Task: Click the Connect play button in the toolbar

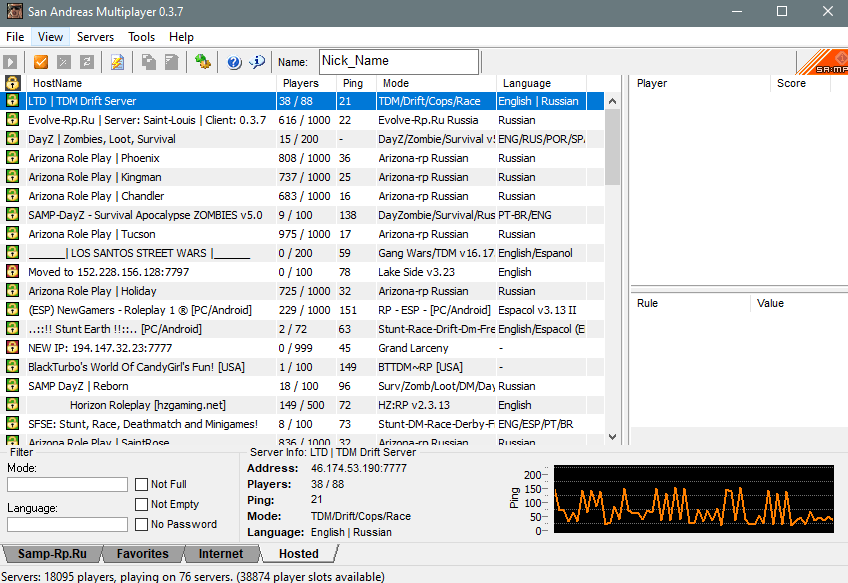Action: 10,62
